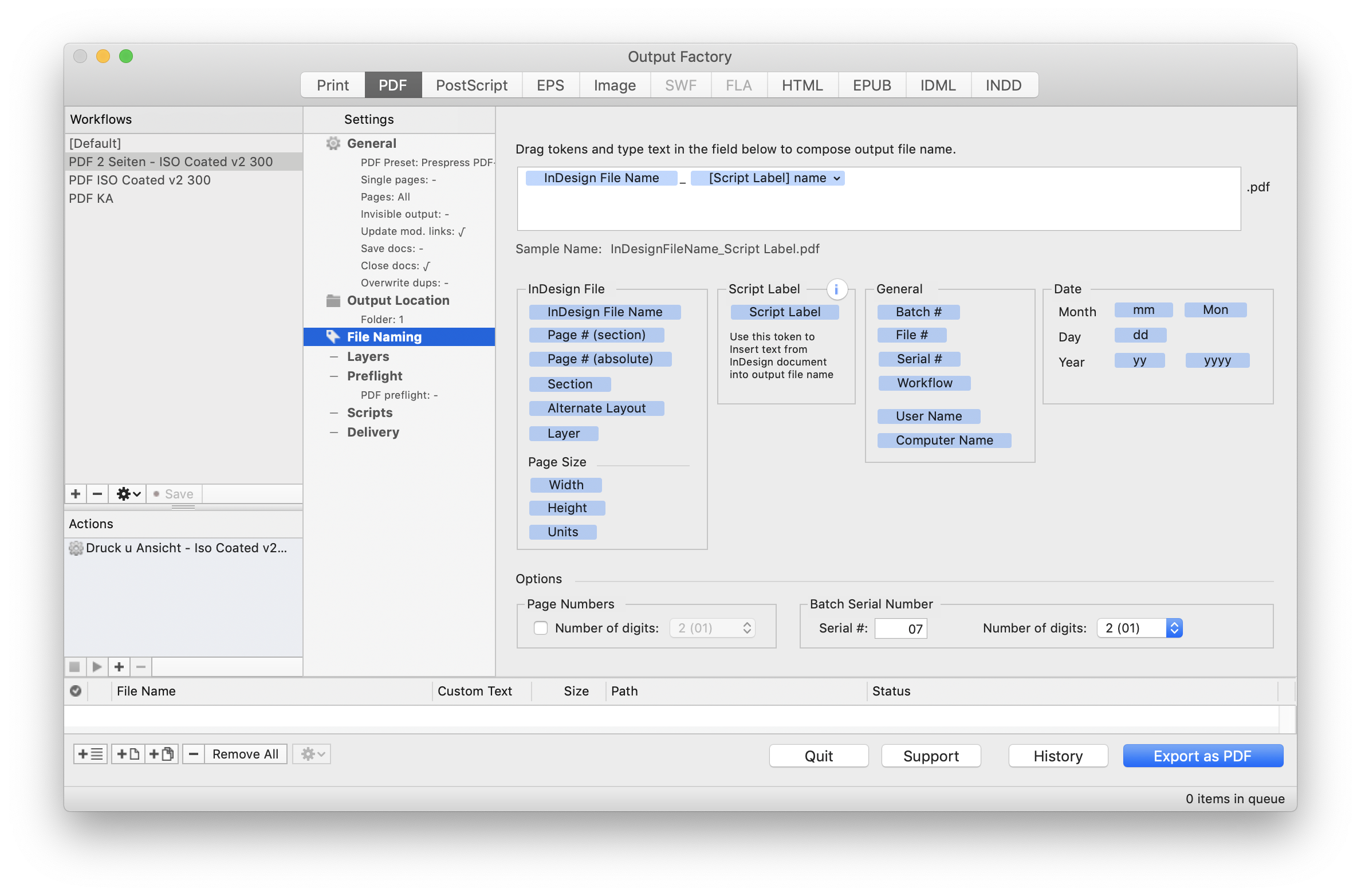Open the queue gear dropdown menu

click(x=312, y=754)
